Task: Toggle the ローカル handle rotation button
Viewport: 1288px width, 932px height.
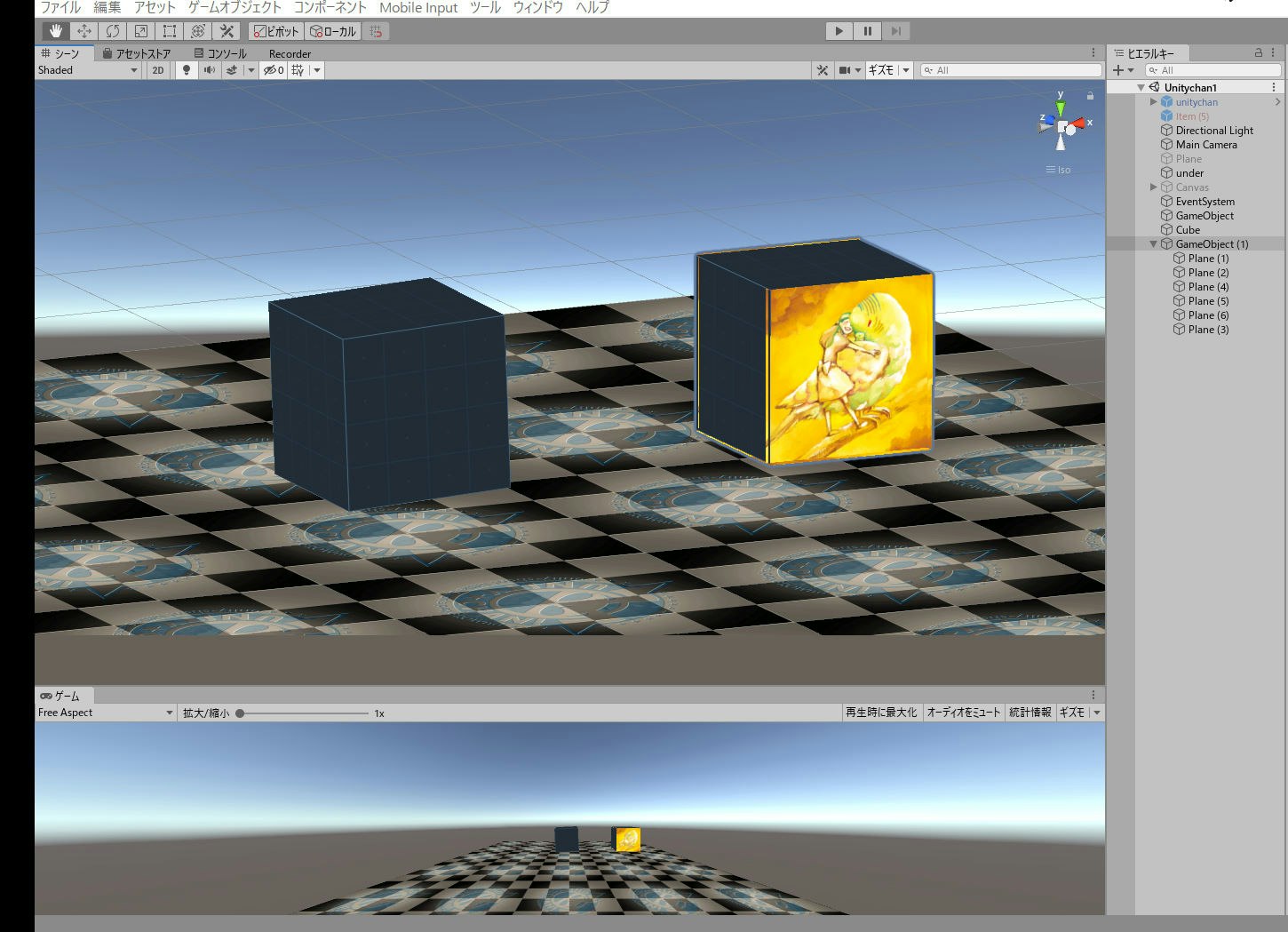Action: (x=332, y=31)
